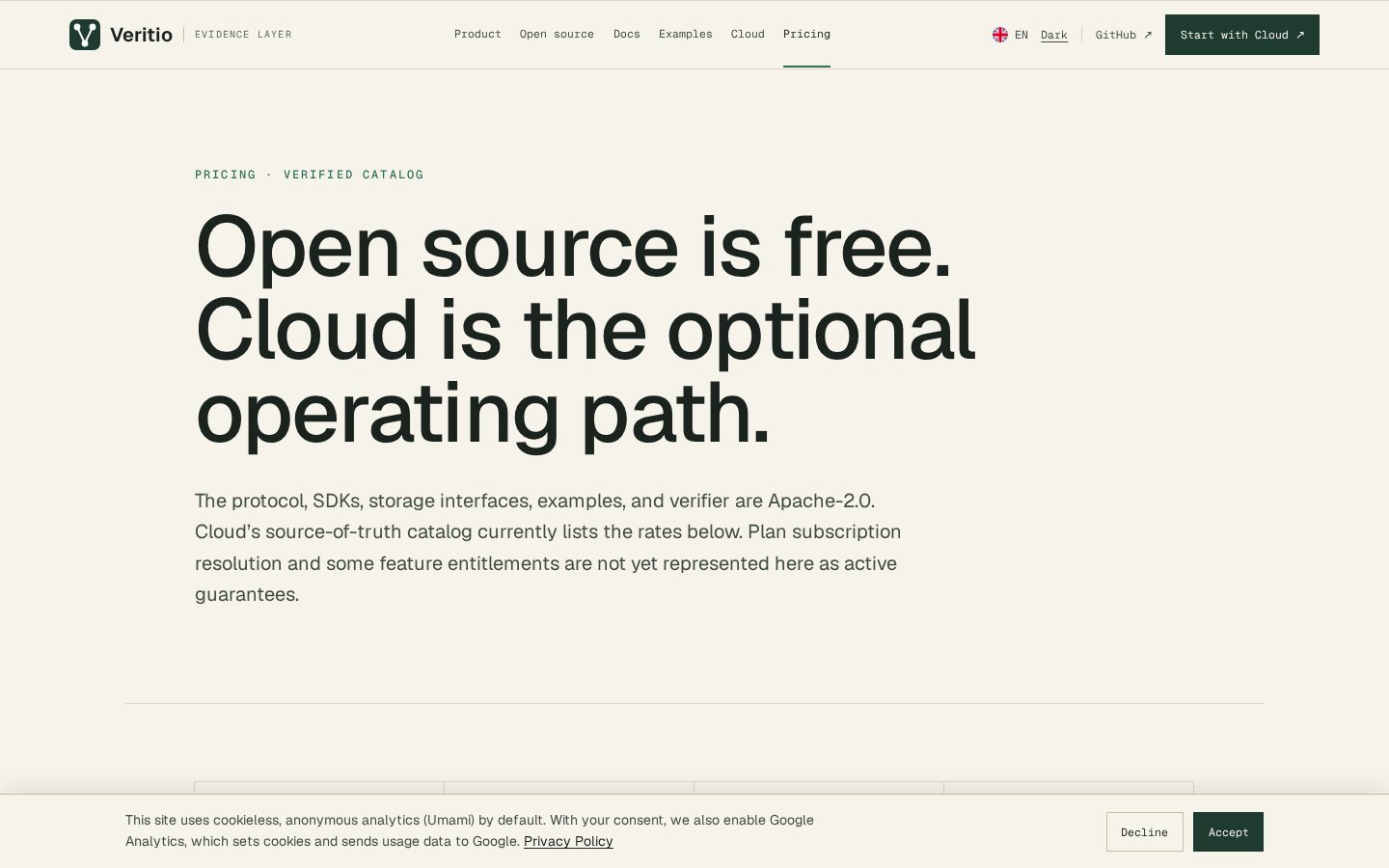The width and height of the screenshot is (1389, 868).
Task: Click the Veritio brand name
Action: pos(141,35)
